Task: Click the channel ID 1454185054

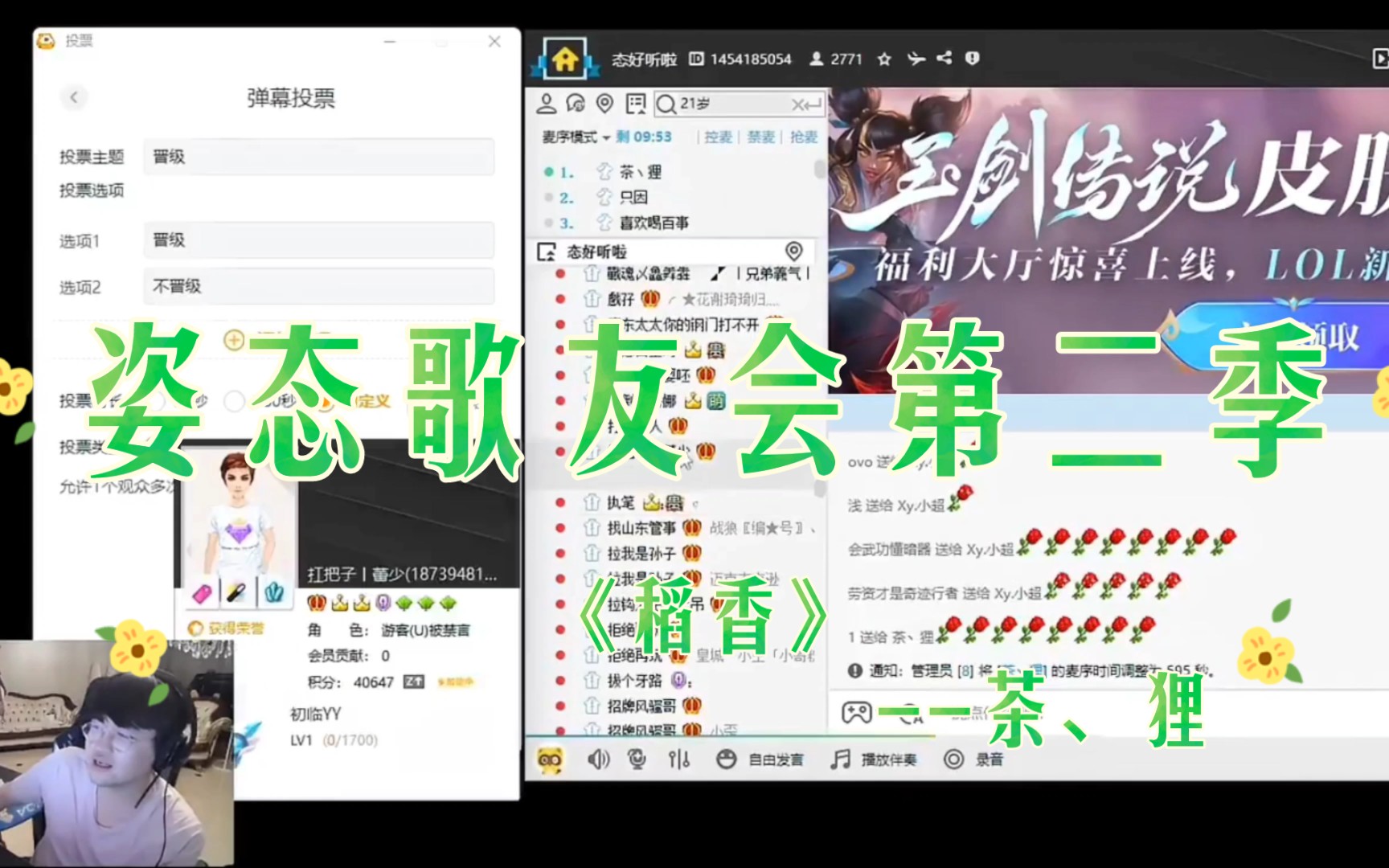Action: pyautogui.click(x=751, y=59)
